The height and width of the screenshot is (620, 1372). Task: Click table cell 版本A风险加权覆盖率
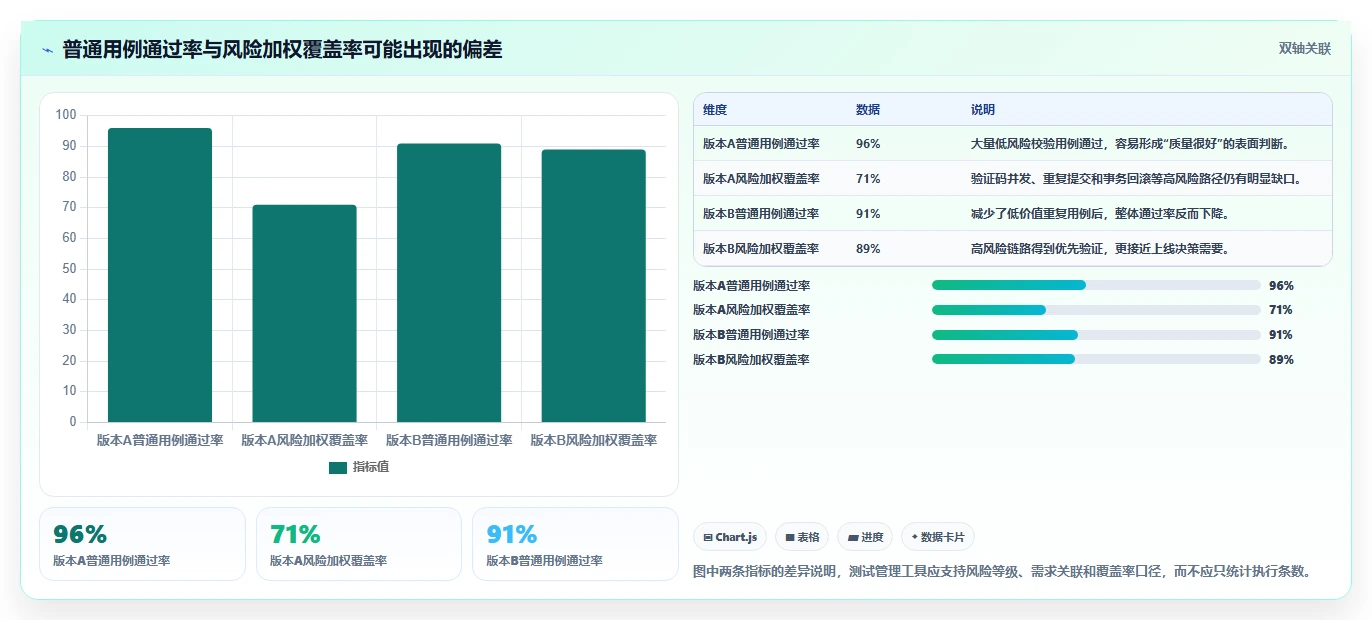tap(761, 179)
